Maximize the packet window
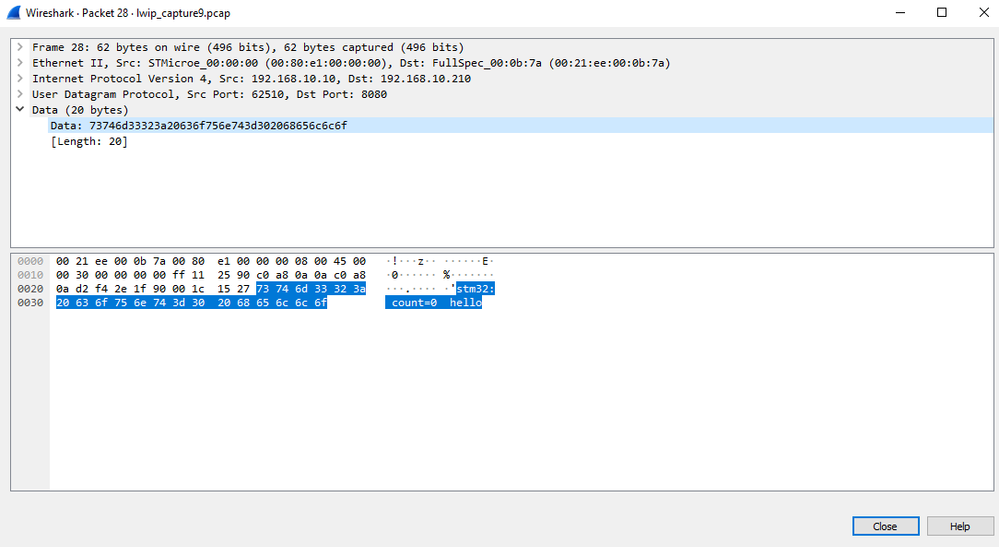 coord(942,13)
